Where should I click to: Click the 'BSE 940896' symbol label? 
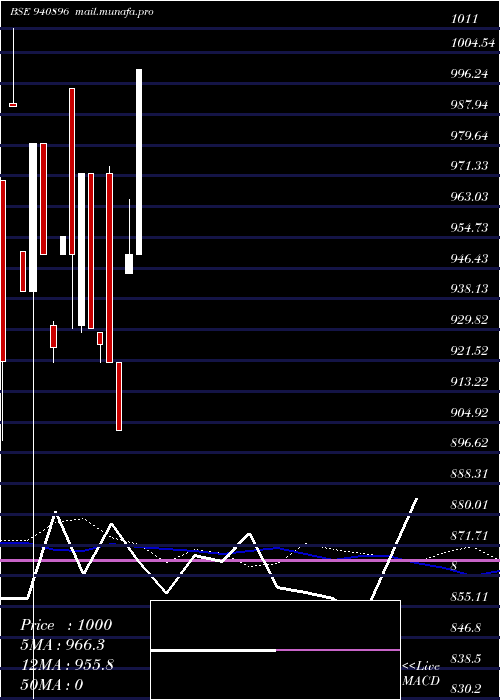tap(39, 12)
